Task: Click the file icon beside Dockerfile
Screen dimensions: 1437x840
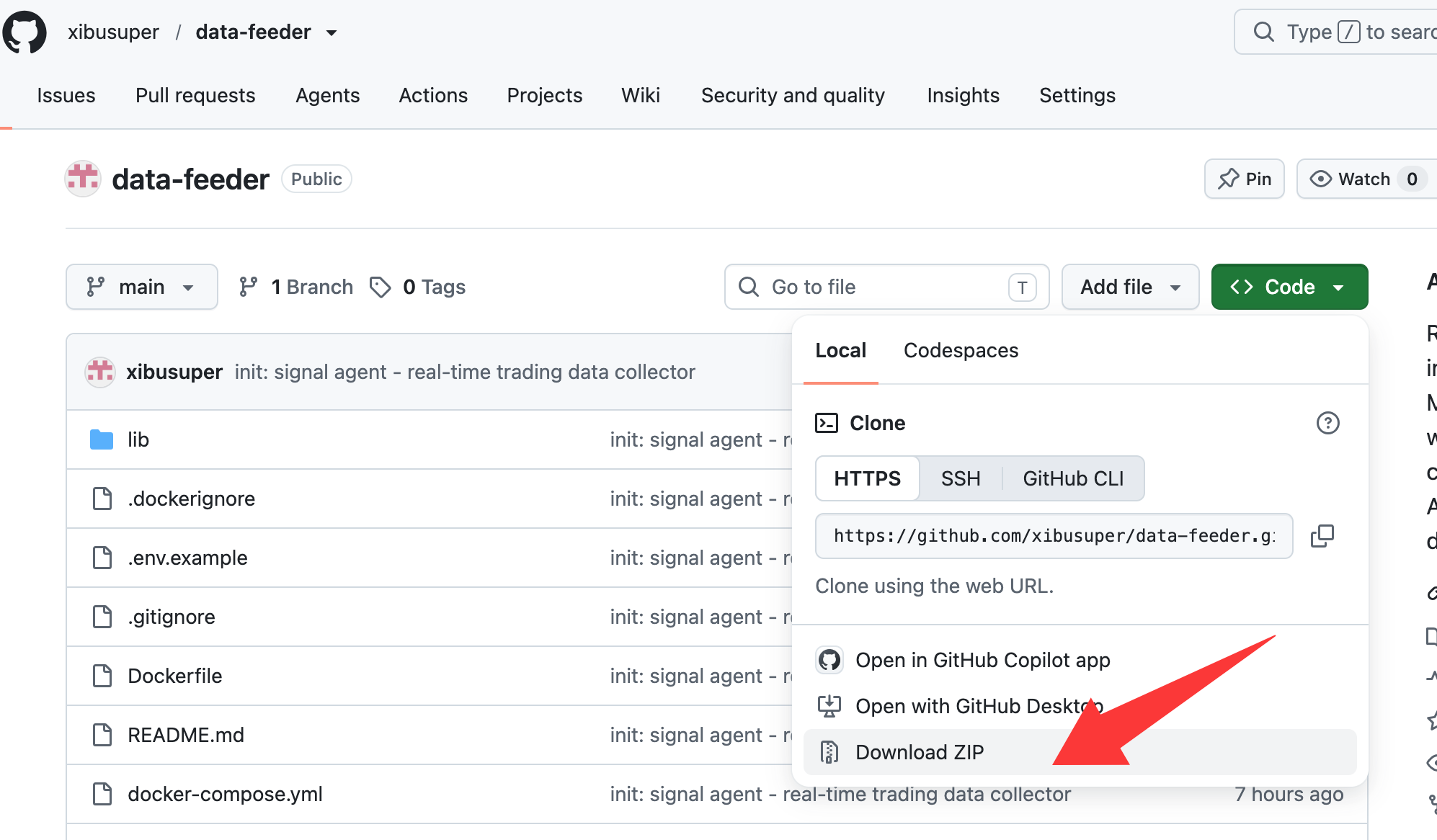Action: [102, 676]
